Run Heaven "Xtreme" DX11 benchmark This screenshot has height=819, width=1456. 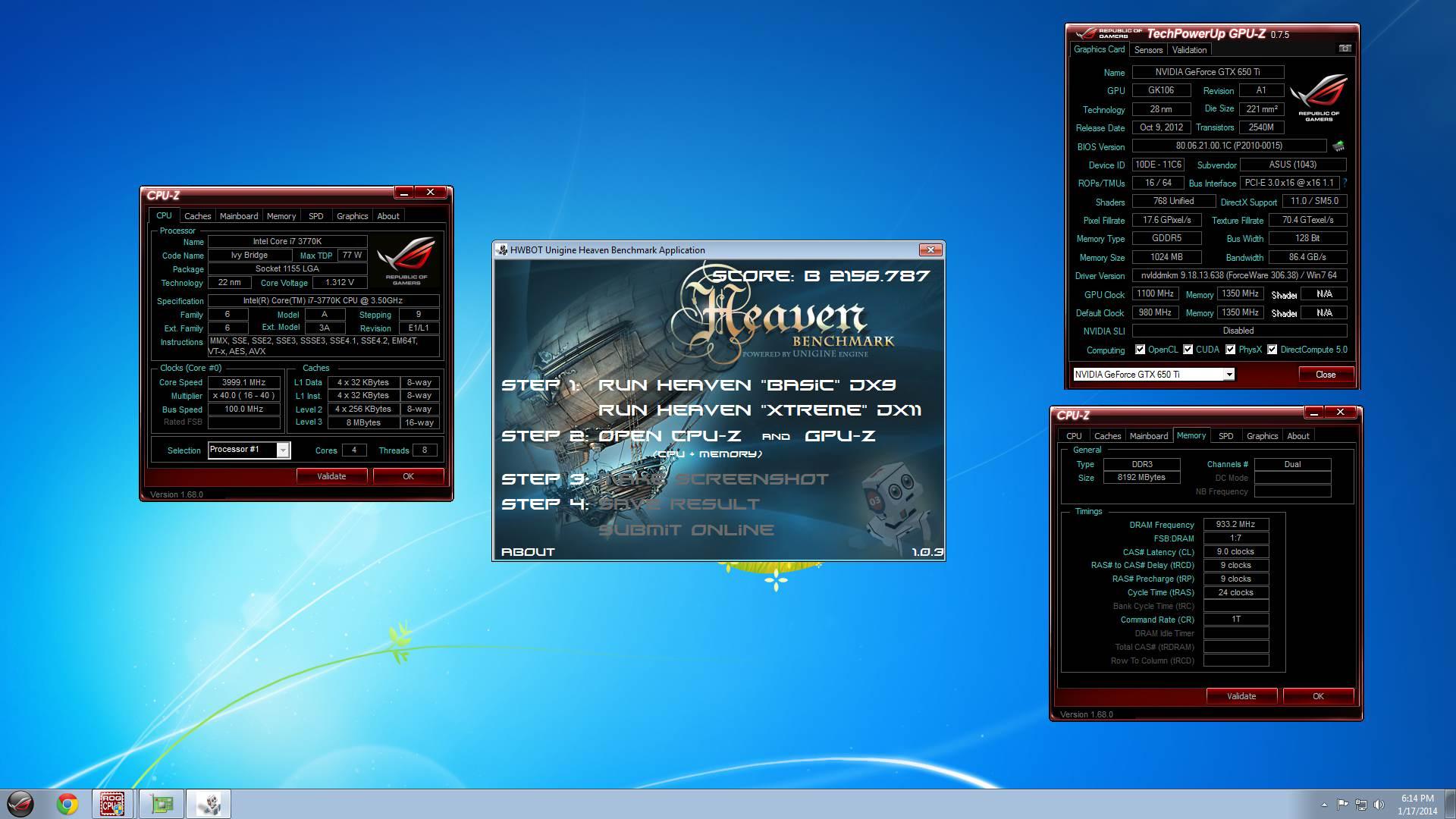760,410
